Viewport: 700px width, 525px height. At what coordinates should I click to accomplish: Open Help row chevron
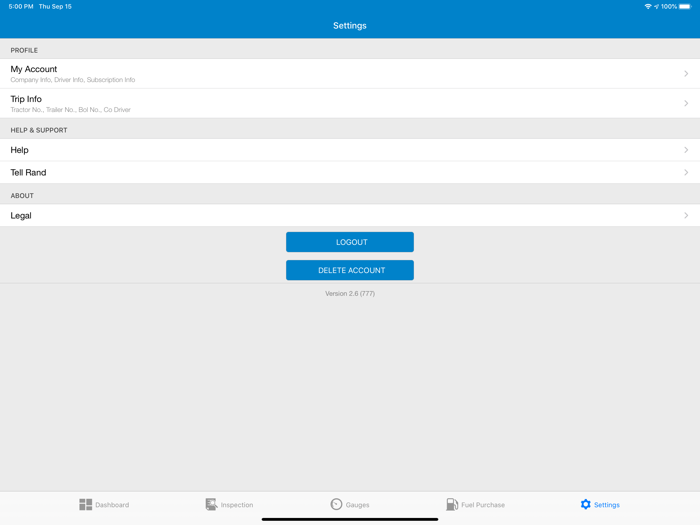click(x=686, y=150)
